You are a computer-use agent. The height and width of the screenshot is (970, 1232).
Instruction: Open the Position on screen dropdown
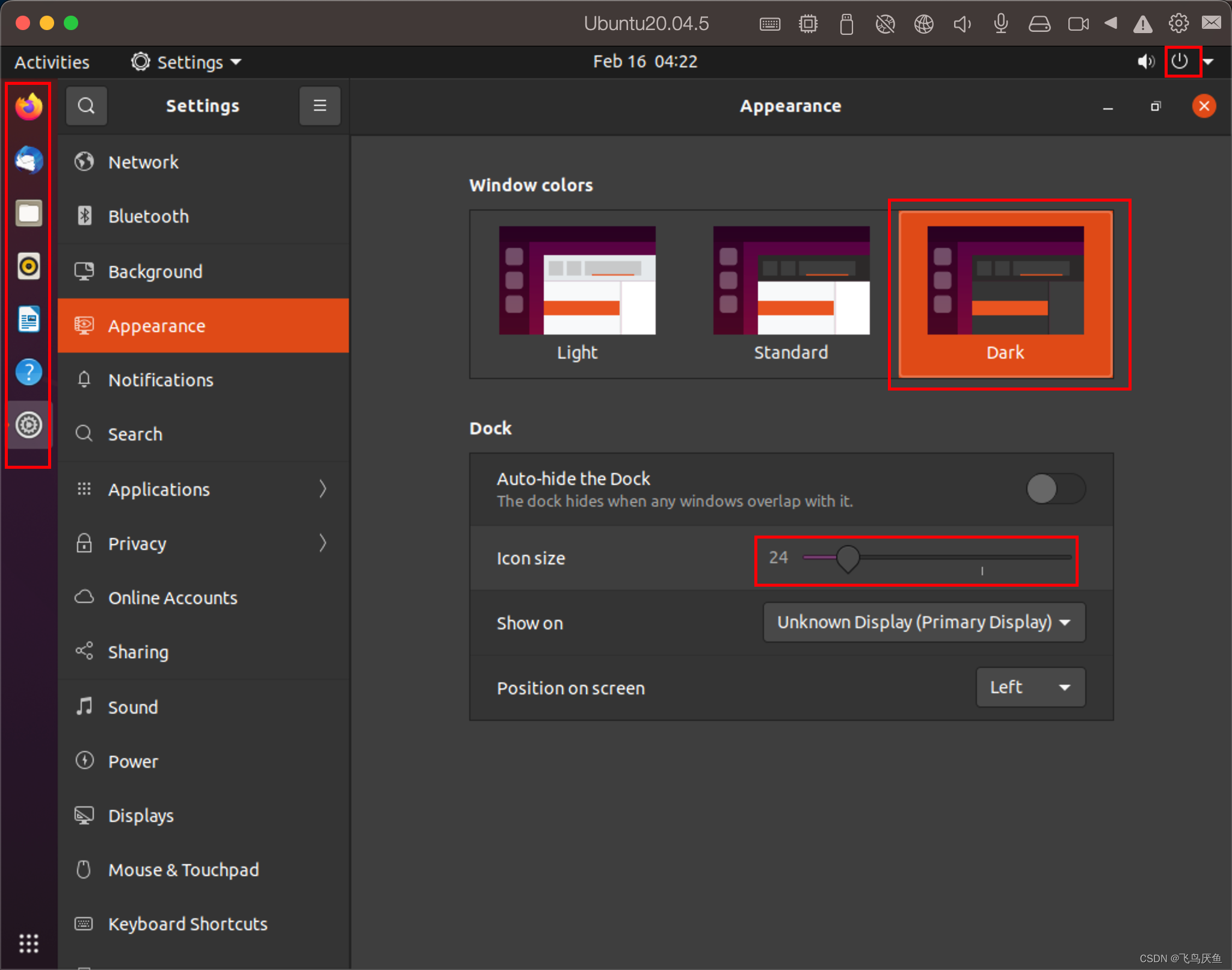point(1030,687)
